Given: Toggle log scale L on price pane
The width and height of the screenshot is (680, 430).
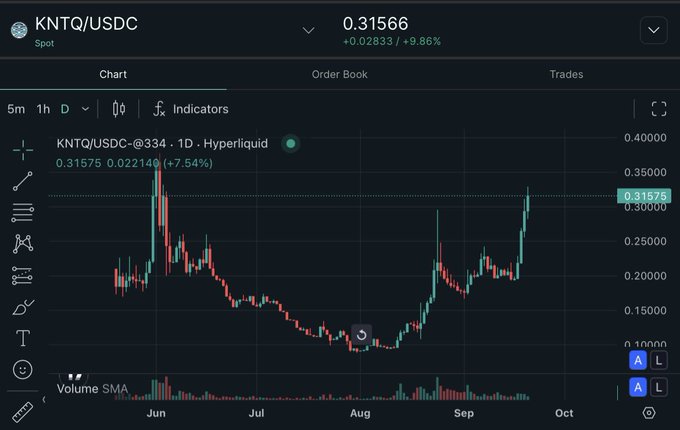Looking at the screenshot, I should point(659,360).
